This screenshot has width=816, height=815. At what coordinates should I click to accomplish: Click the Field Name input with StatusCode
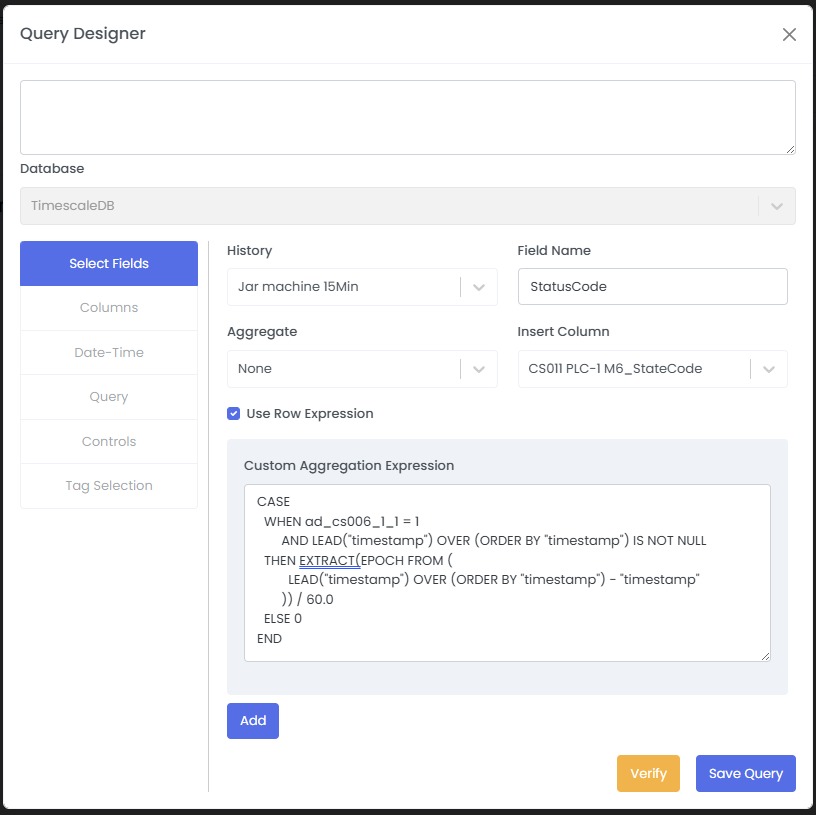click(652, 287)
